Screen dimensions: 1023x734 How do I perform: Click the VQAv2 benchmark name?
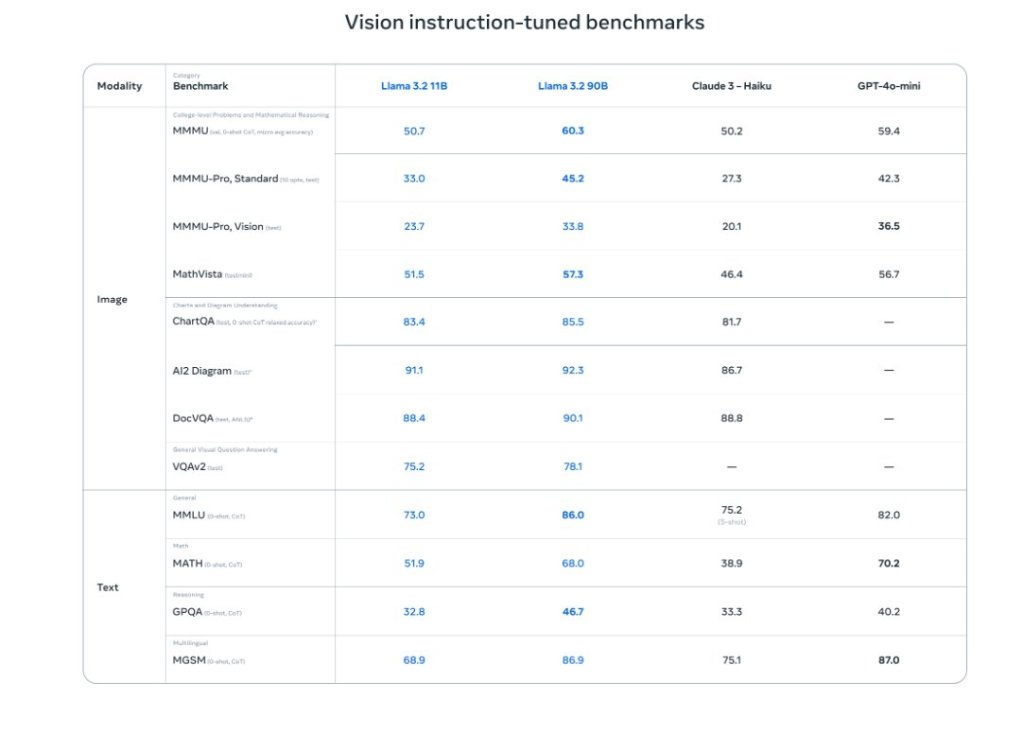pos(189,467)
